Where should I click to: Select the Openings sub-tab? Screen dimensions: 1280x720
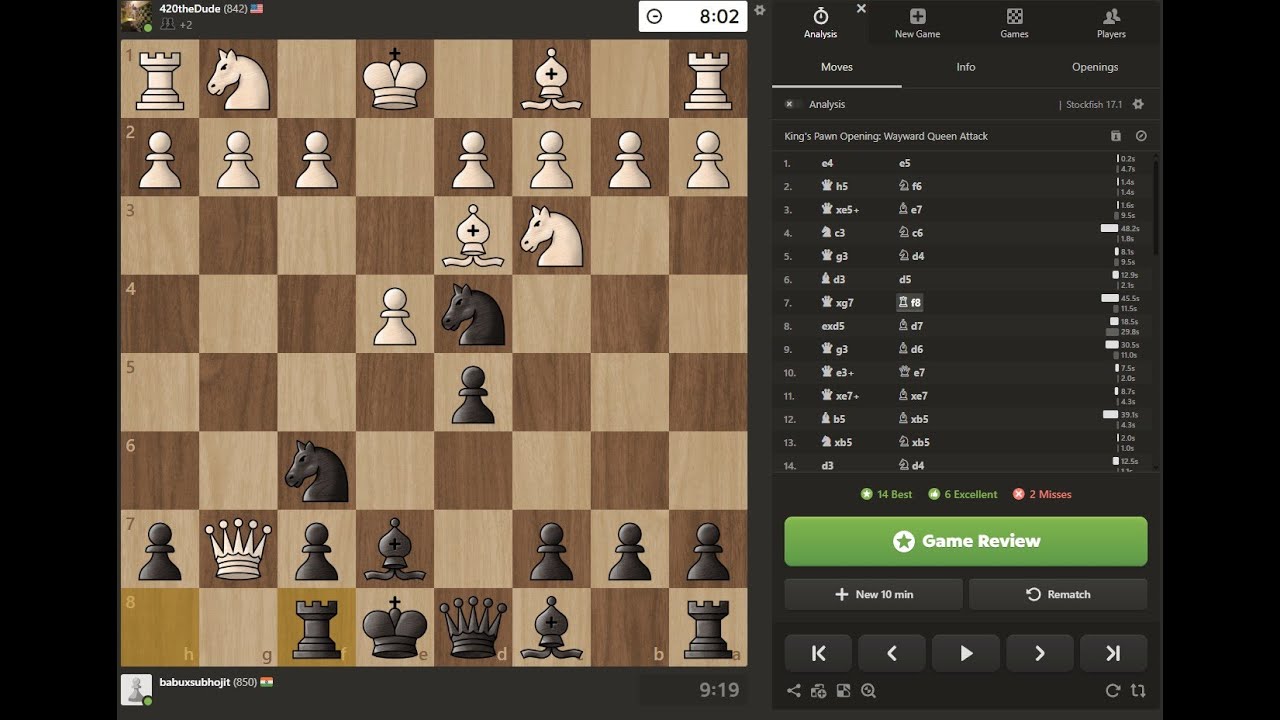(1095, 67)
